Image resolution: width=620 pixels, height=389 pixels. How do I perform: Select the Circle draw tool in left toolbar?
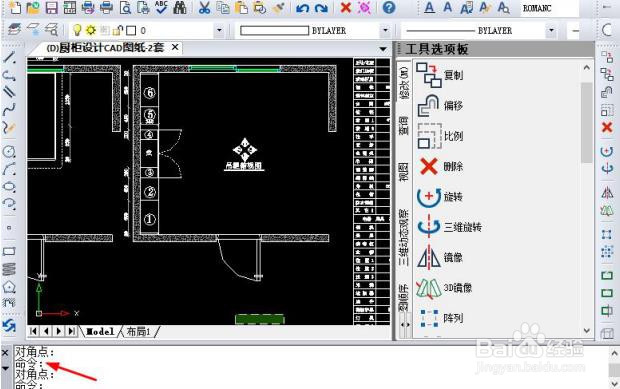9,151
